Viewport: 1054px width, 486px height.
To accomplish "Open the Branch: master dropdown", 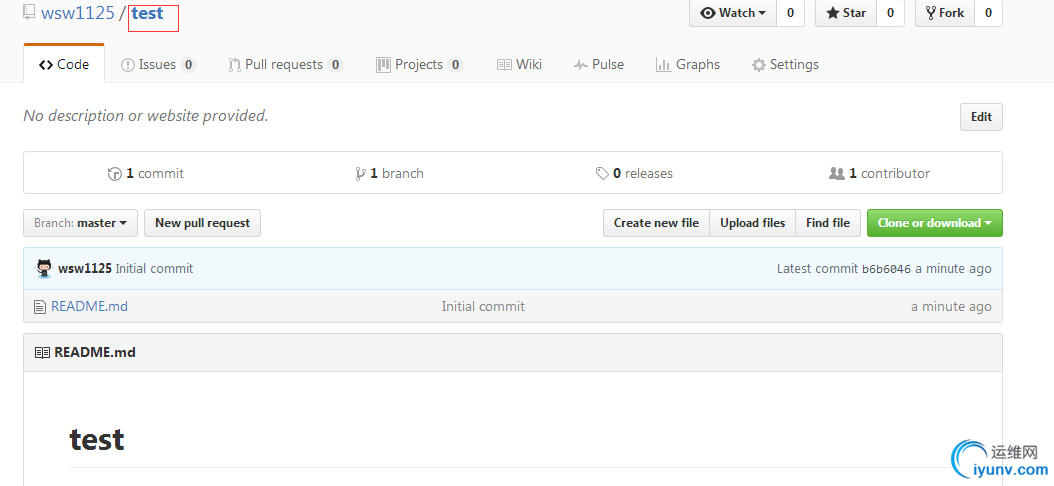I will tap(81, 223).
